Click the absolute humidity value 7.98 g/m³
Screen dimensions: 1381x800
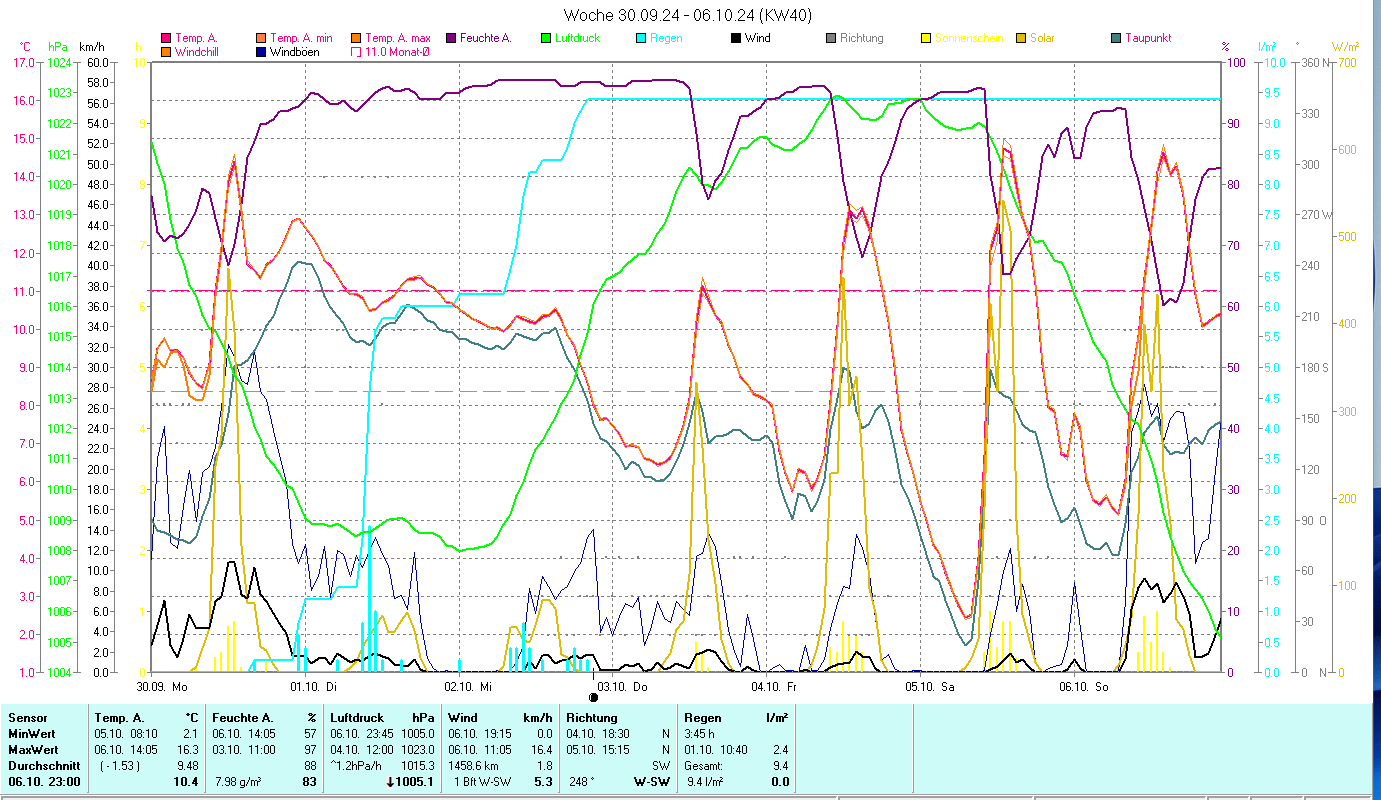238,782
